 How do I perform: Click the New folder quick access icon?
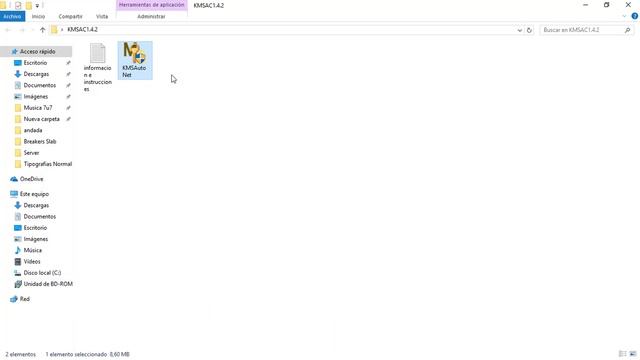29,5
